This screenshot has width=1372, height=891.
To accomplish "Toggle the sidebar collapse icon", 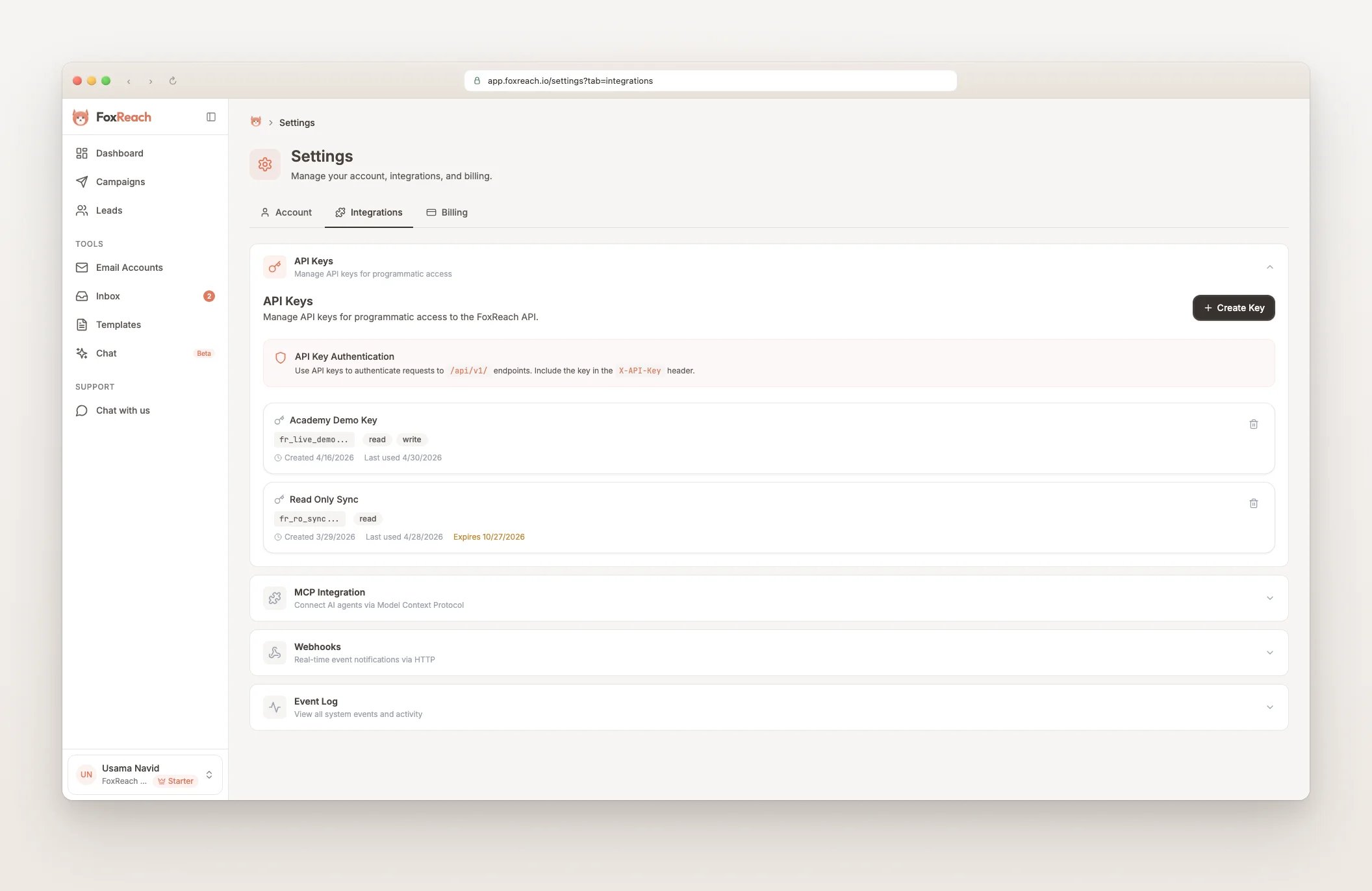I will point(211,117).
